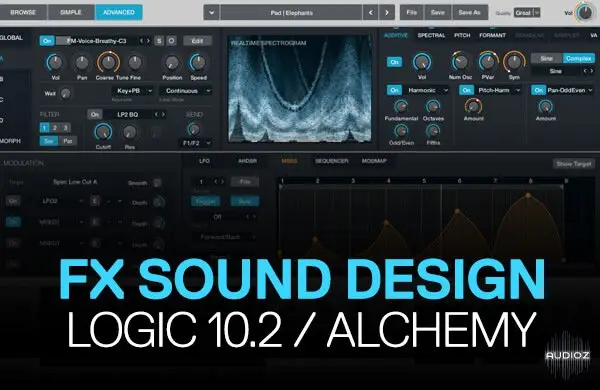
Task: Click the Odd/Even knob
Action: 401,131
